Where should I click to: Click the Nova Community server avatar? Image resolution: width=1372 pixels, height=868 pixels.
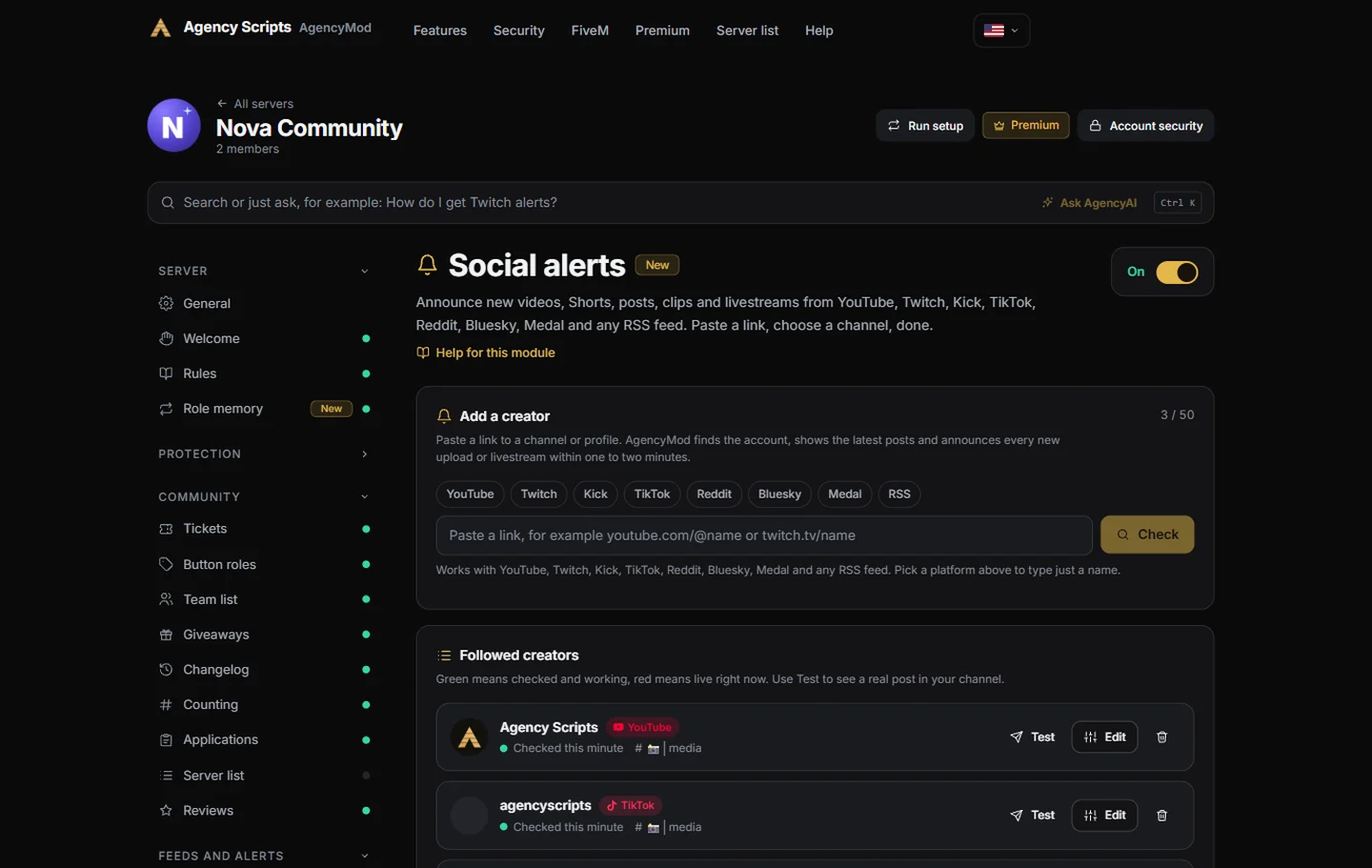(173, 125)
